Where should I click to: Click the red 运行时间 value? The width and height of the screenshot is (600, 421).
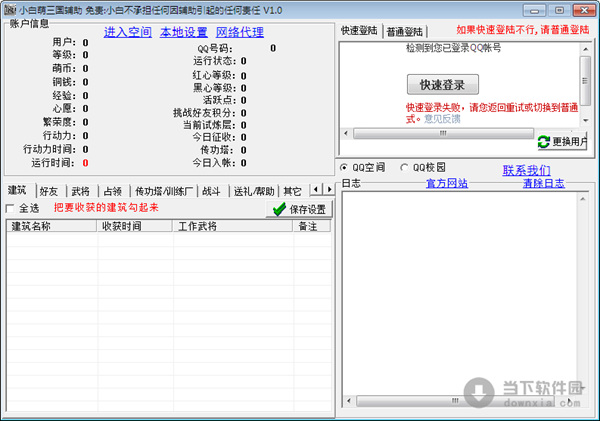85,163
